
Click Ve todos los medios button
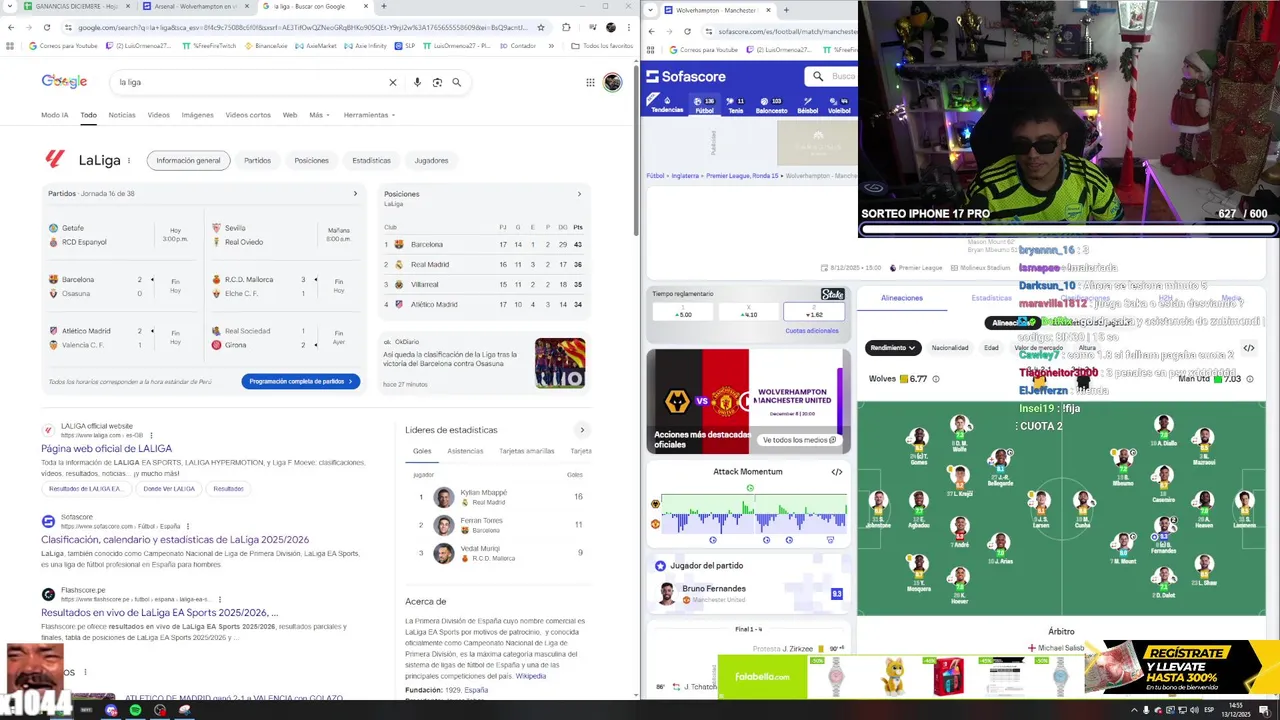799,440
